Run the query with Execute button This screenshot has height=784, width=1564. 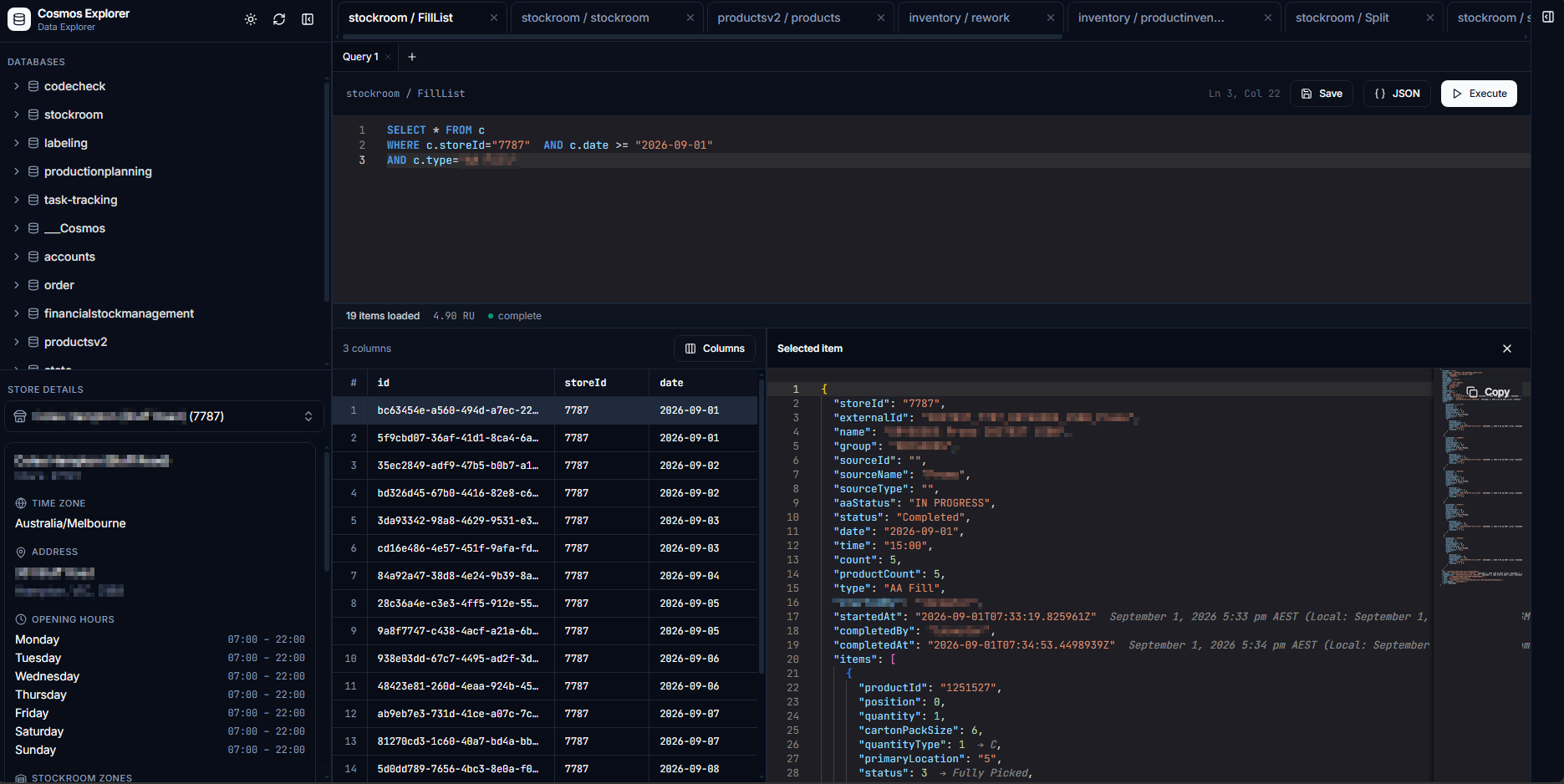(1479, 94)
